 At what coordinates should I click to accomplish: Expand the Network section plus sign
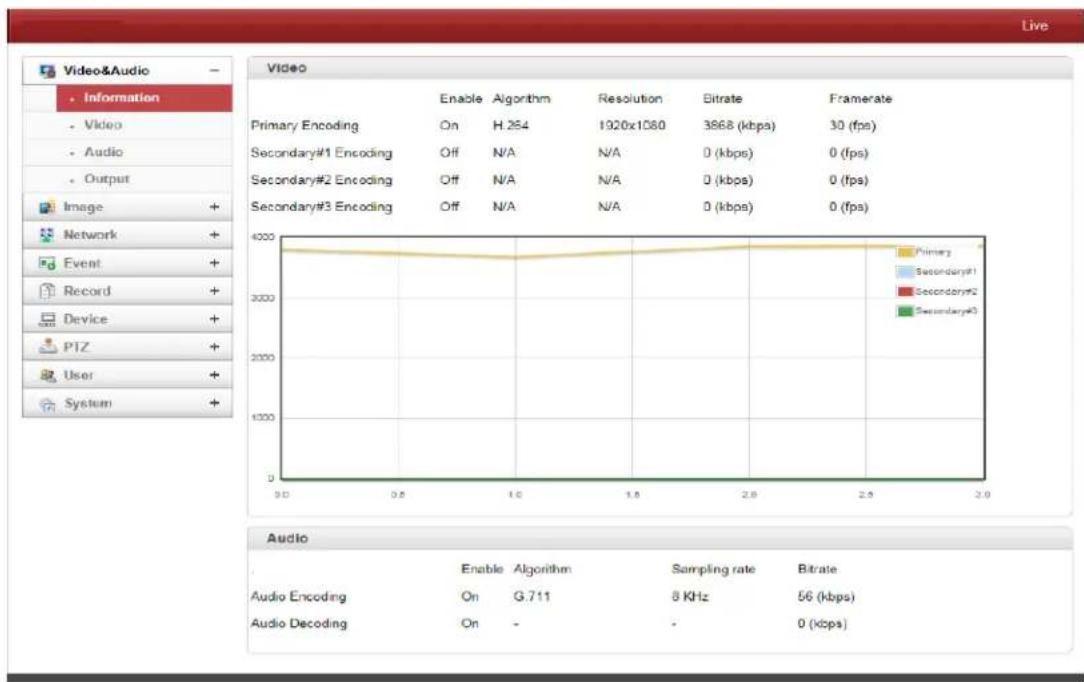point(214,235)
